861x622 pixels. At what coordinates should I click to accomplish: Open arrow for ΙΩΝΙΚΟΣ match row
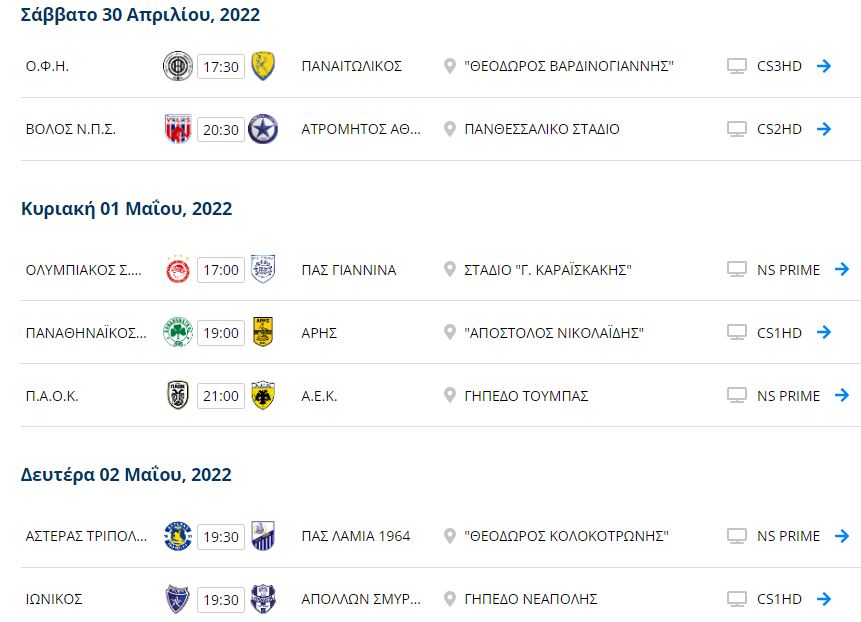(x=824, y=599)
